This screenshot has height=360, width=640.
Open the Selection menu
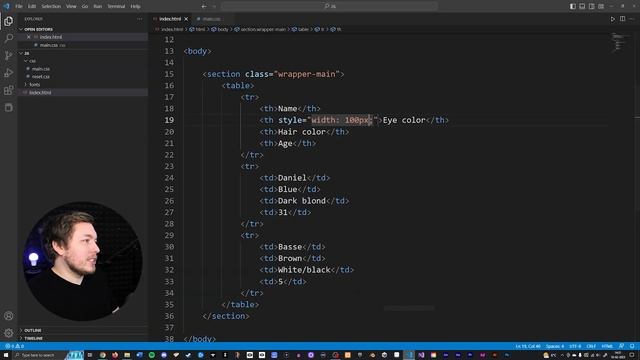click(x=51, y=6)
